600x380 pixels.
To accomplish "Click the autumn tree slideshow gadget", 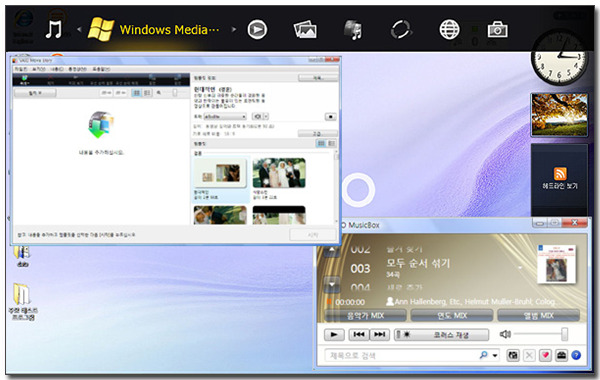I will click(x=559, y=114).
